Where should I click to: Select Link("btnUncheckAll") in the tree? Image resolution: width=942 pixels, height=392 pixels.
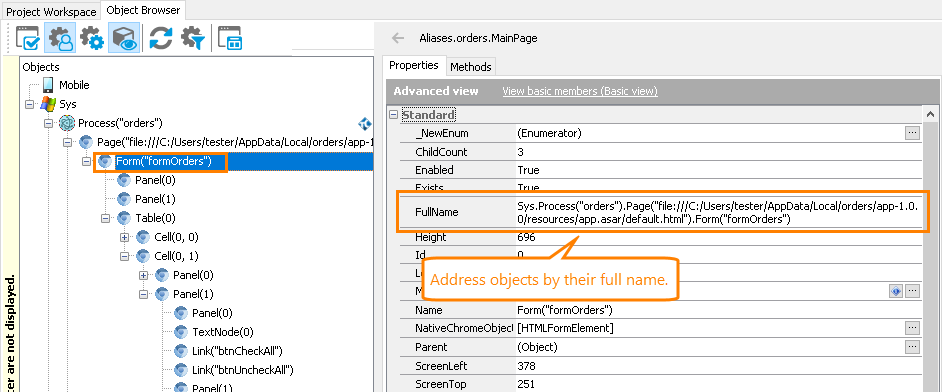coord(242,369)
